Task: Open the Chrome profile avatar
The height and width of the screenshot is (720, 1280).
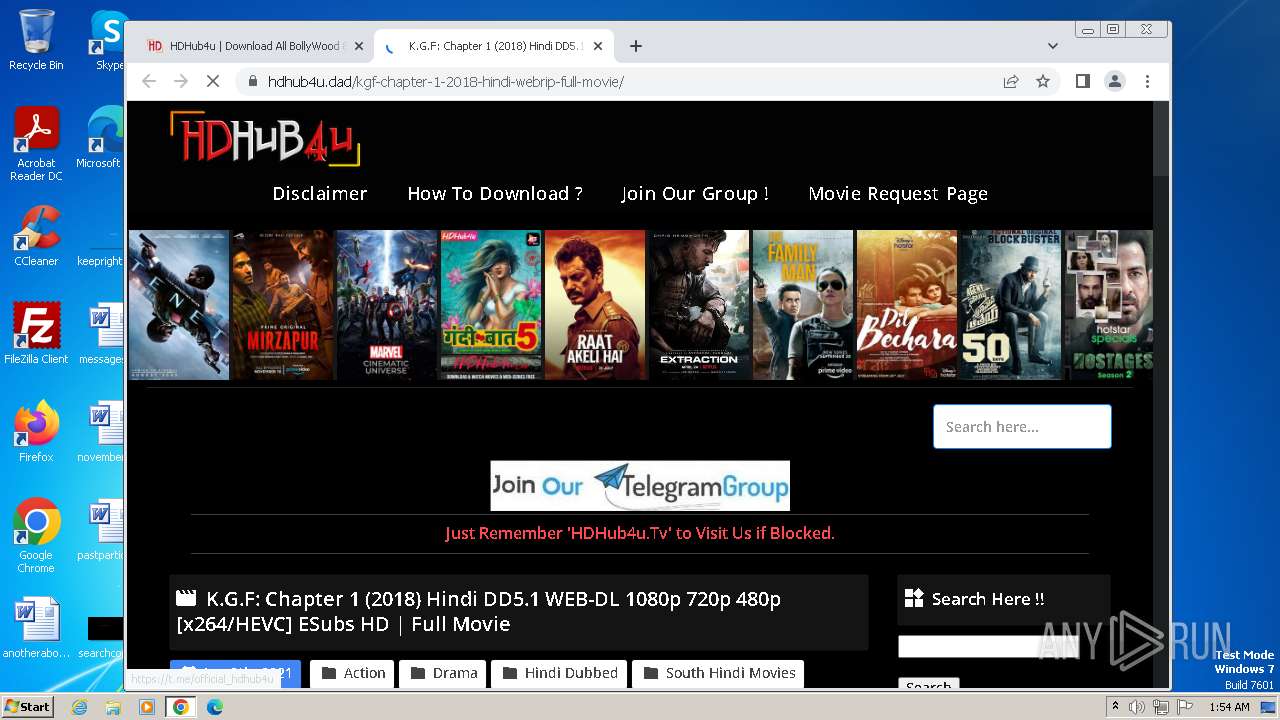Action: coord(1114,81)
